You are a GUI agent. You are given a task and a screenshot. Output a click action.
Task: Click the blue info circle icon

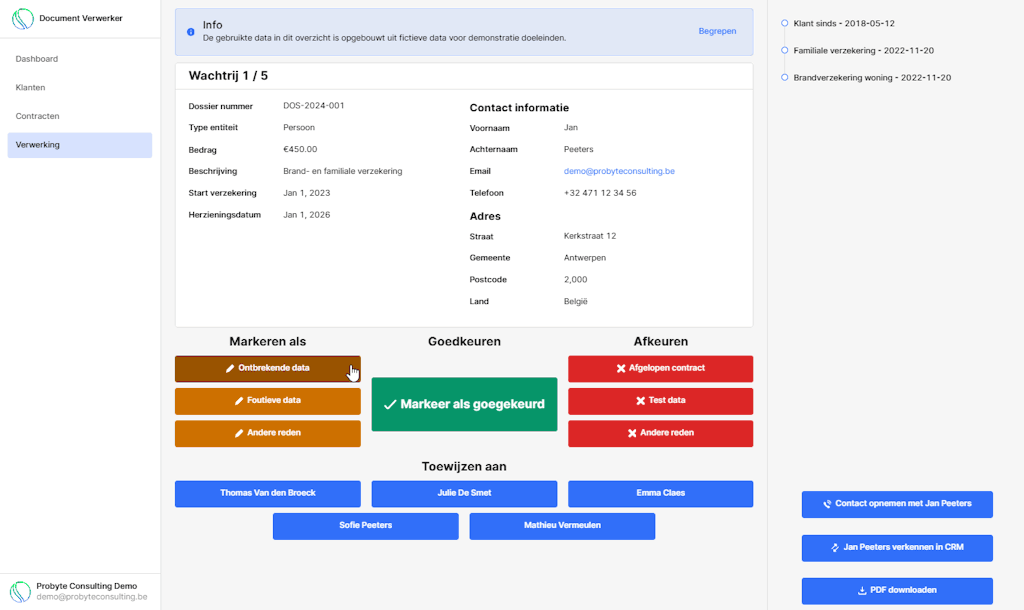click(x=191, y=32)
